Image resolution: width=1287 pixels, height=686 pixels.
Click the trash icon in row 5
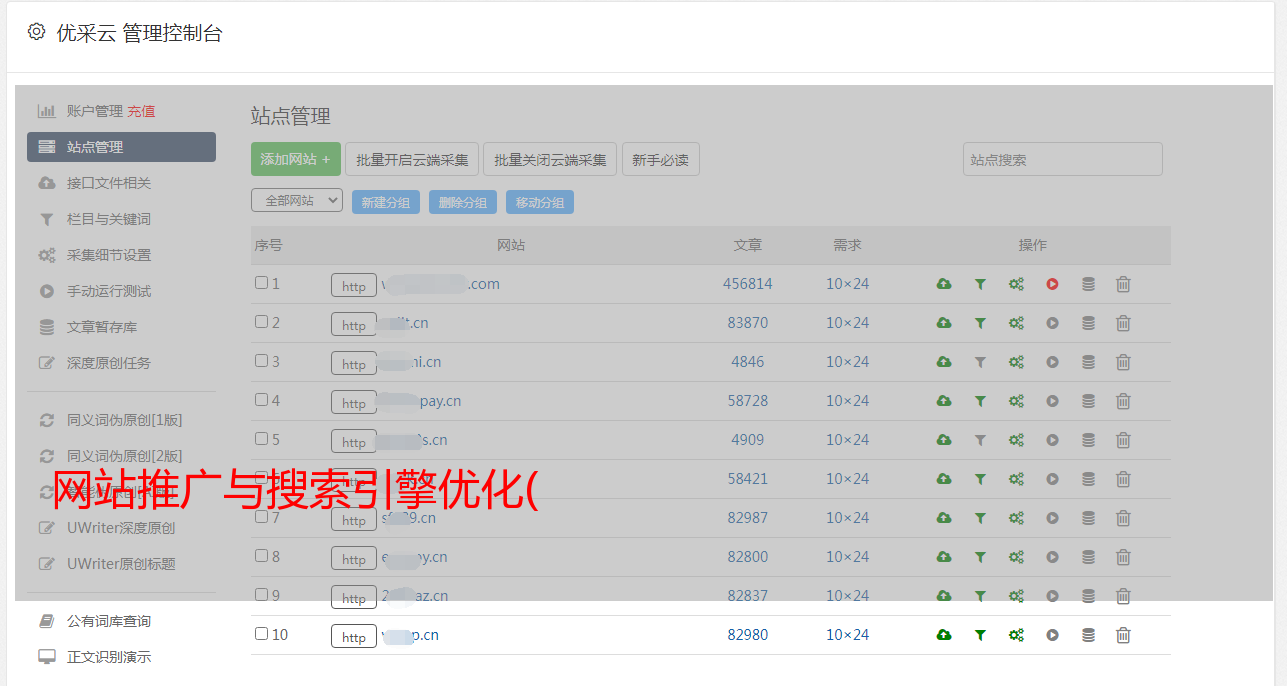pyautogui.click(x=1123, y=440)
